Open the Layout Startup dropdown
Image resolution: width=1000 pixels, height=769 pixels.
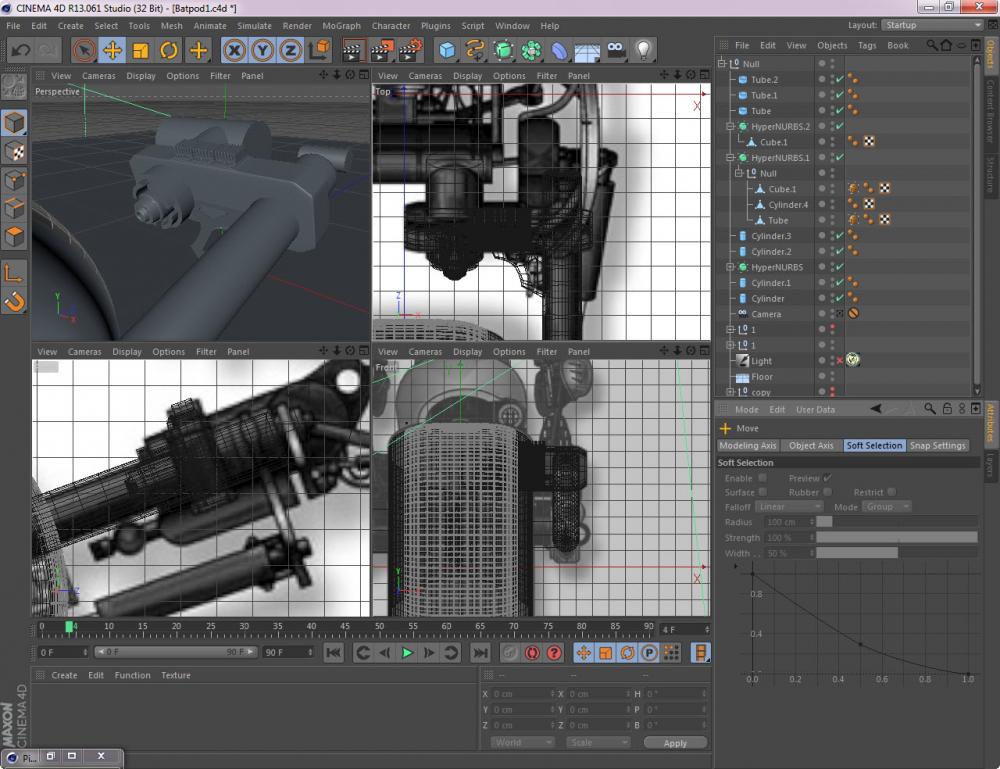932,25
